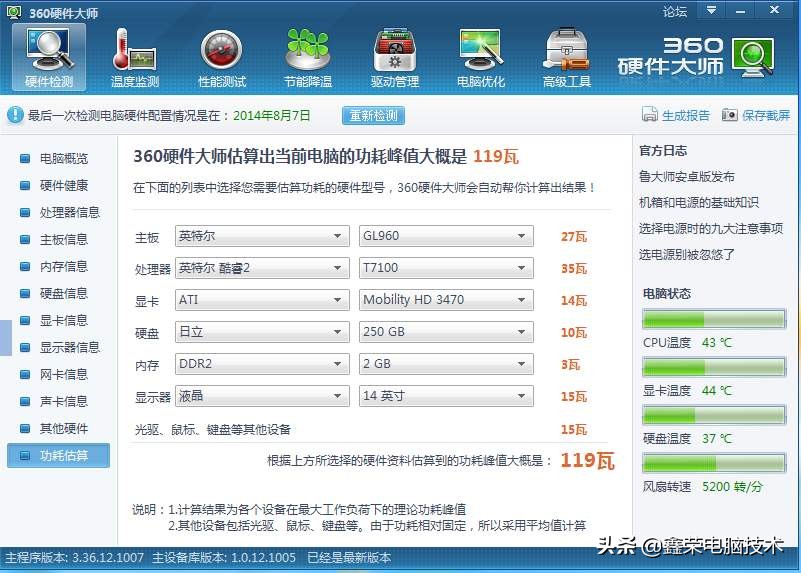Click the CPU温度 green progress bar
Viewport: 801px width, 573px height.
click(714, 319)
